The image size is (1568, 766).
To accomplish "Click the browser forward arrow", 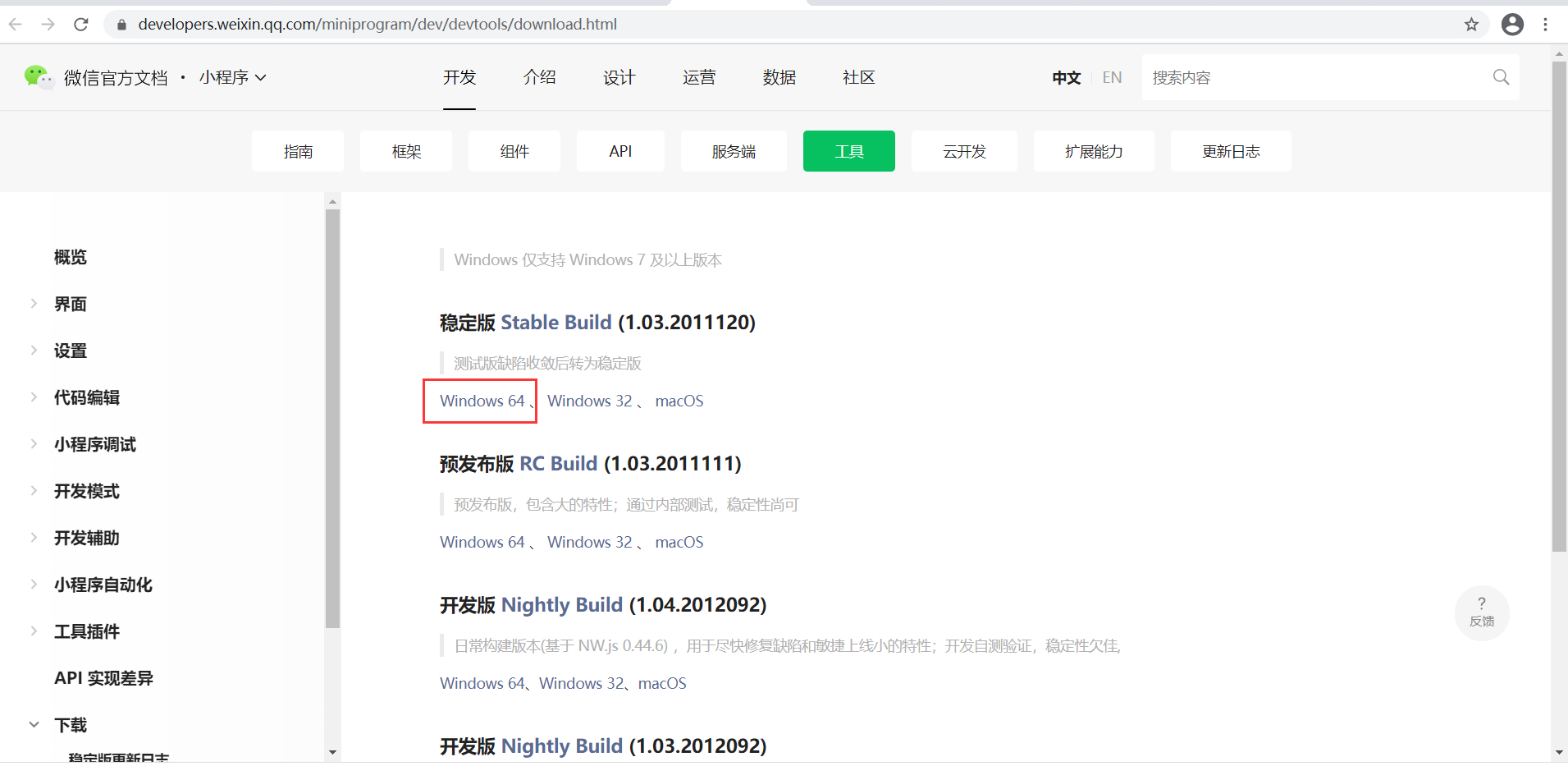I will tap(48, 25).
